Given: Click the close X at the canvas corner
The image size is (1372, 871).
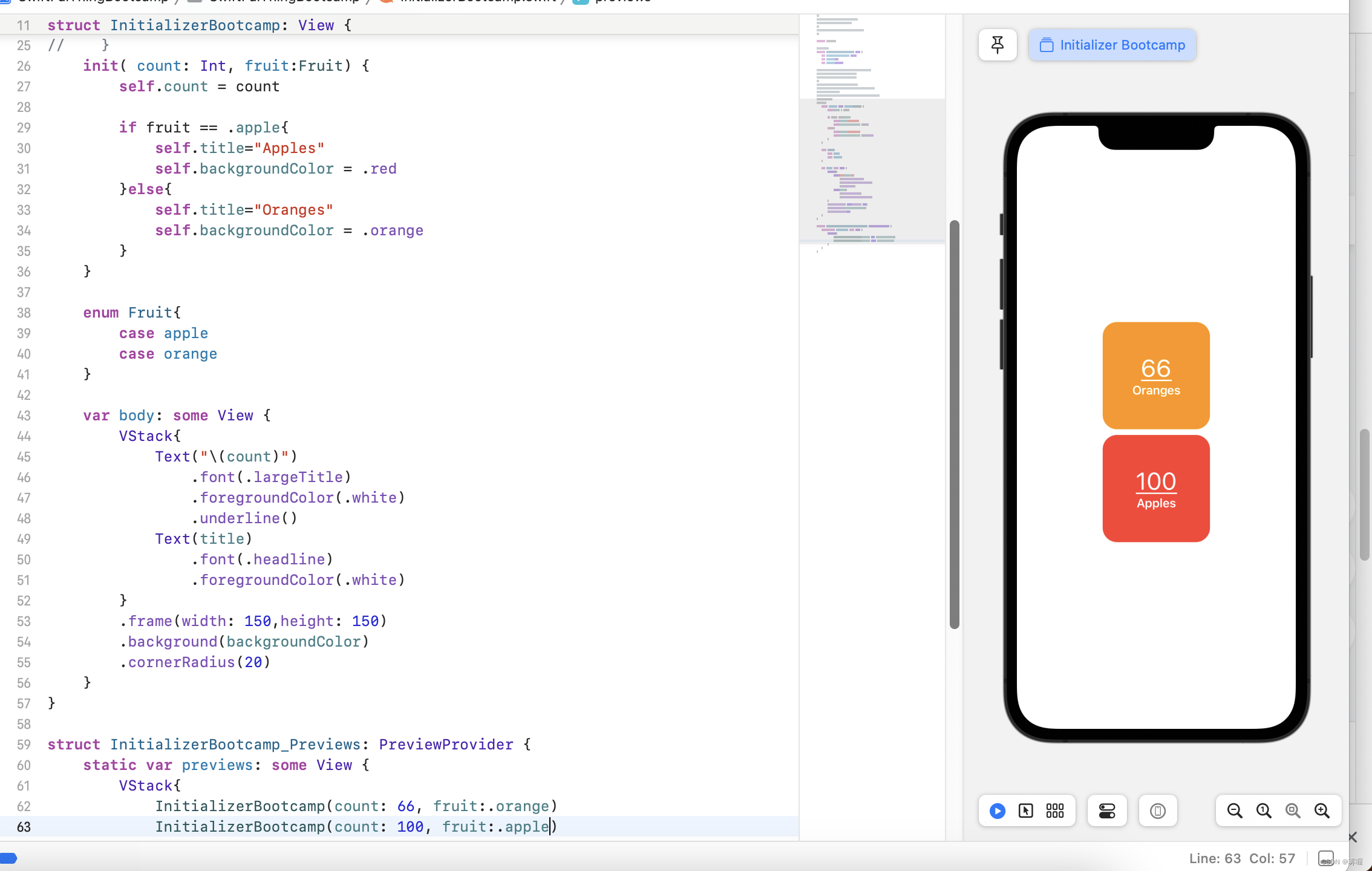Looking at the screenshot, I should tap(1353, 837).
